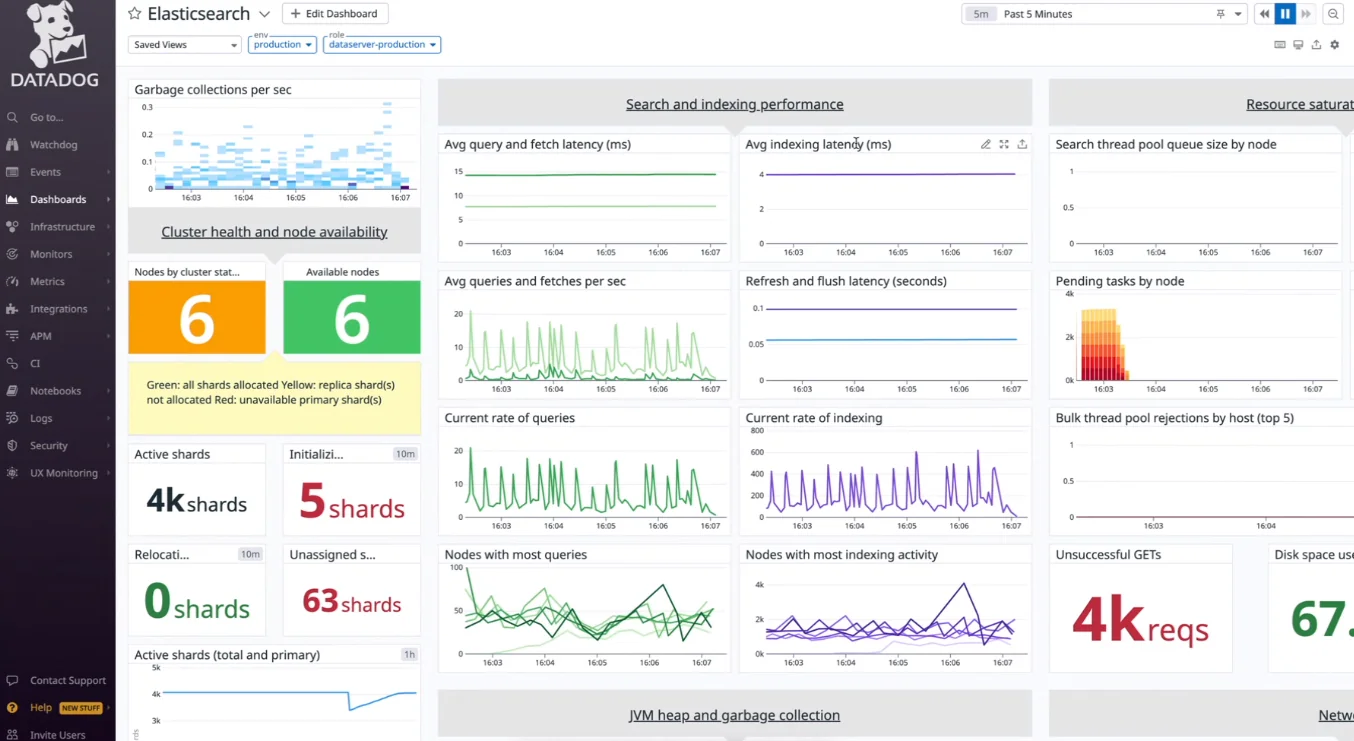The width and height of the screenshot is (1354, 741).
Task: Expand the env production filter dropdown
Action: 283,45
